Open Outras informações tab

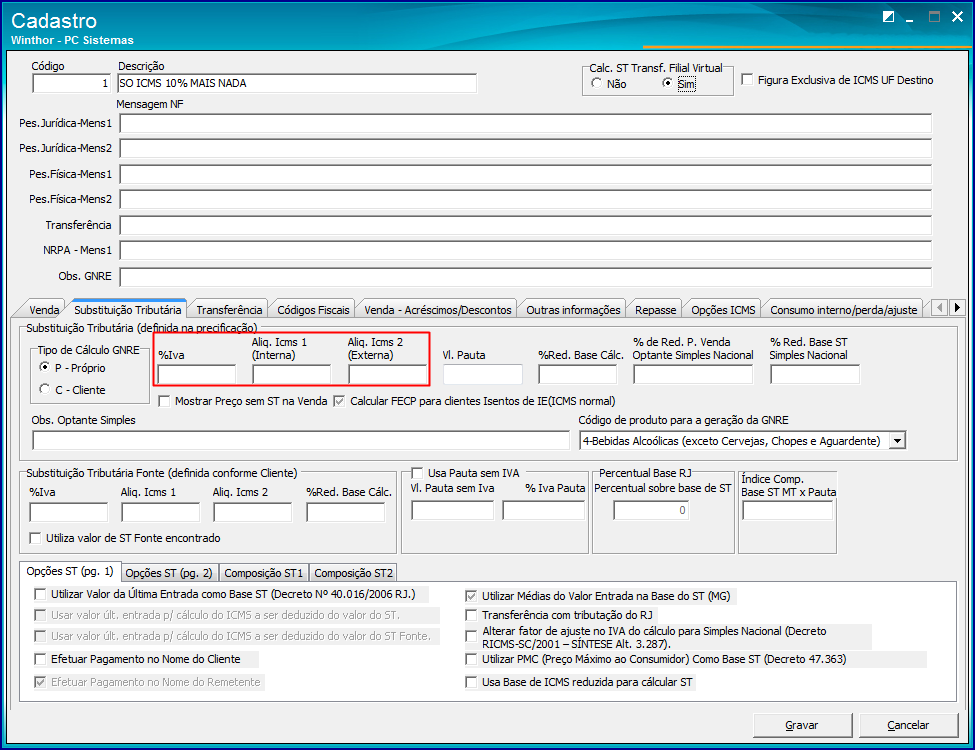[x=573, y=310]
